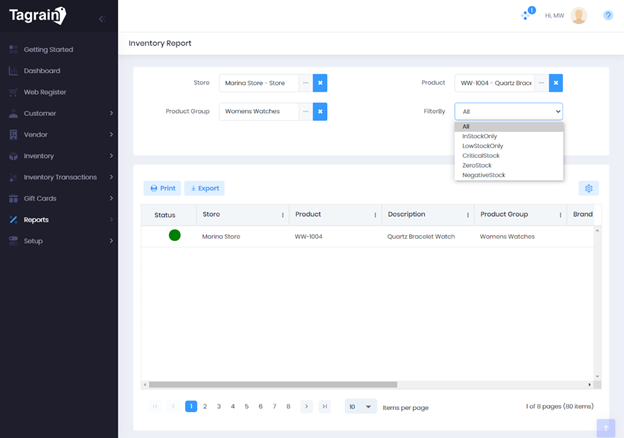The image size is (624, 438).
Task: Choose CriticalStock filter option
Action: [x=509, y=156]
